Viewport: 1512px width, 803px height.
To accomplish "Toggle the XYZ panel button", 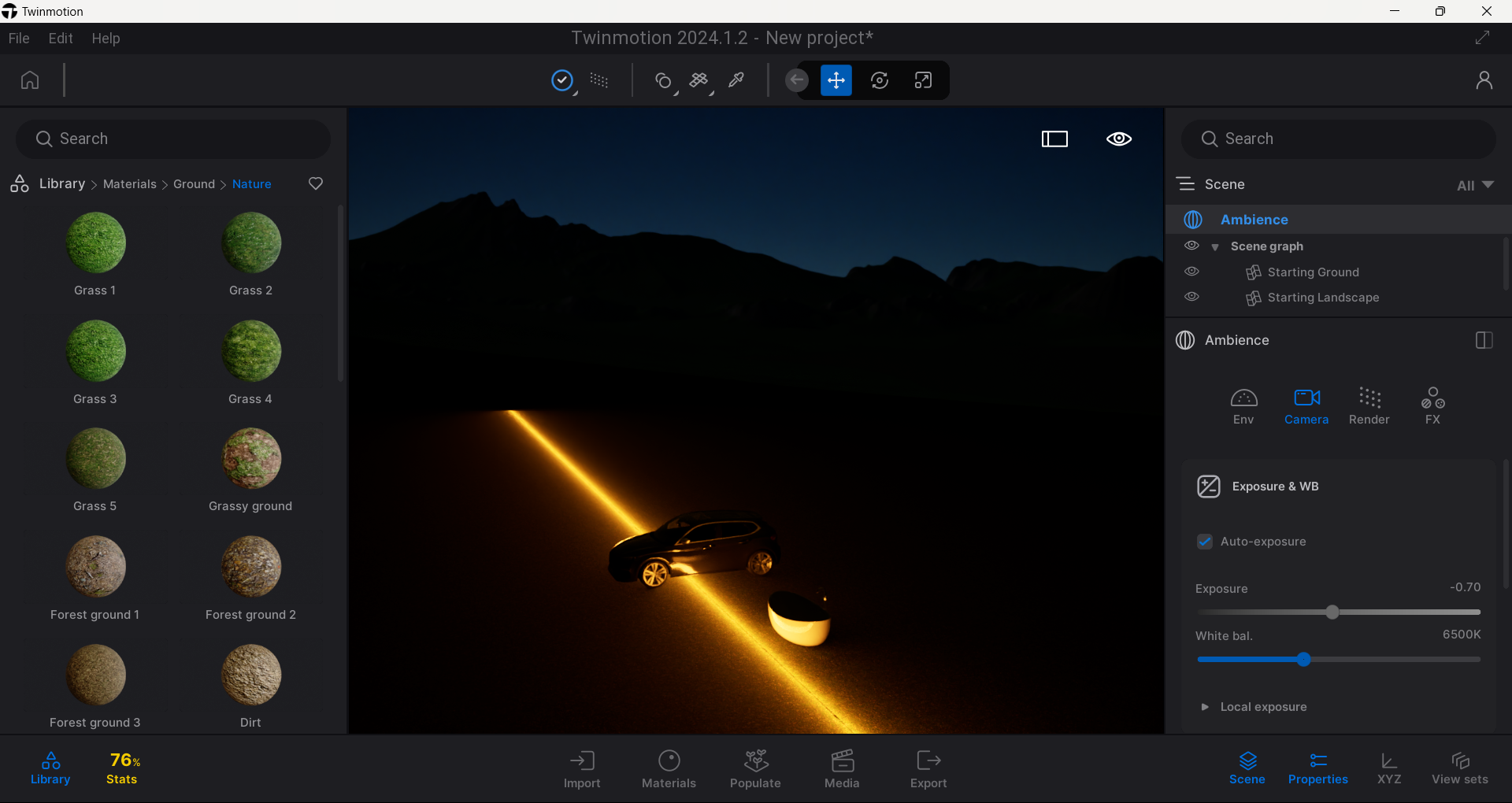I will click(x=1389, y=769).
